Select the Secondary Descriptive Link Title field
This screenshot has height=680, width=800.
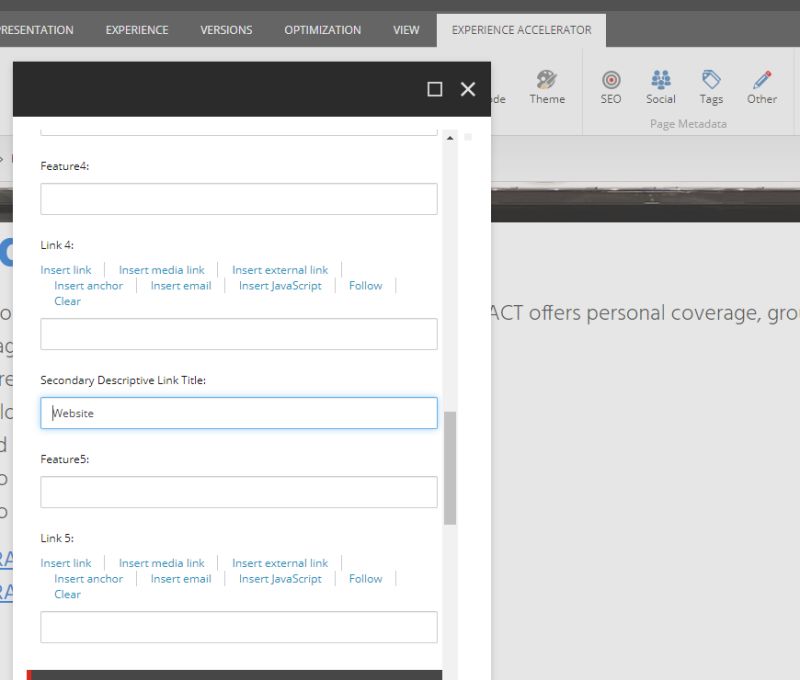pos(238,413)
